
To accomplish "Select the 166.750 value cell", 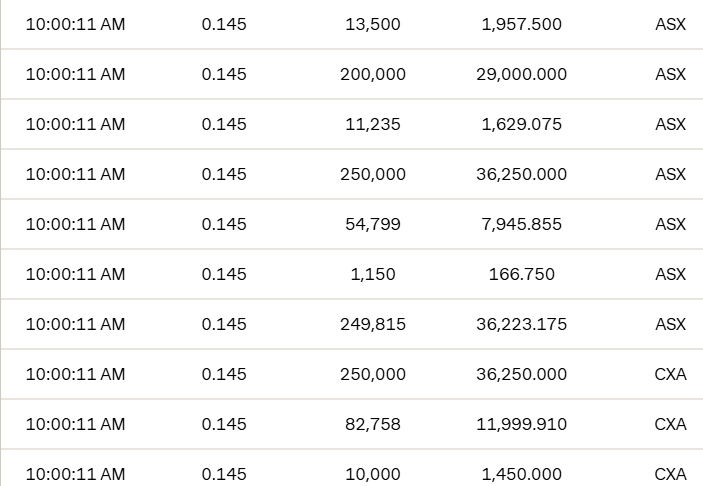I will [521, 274].
